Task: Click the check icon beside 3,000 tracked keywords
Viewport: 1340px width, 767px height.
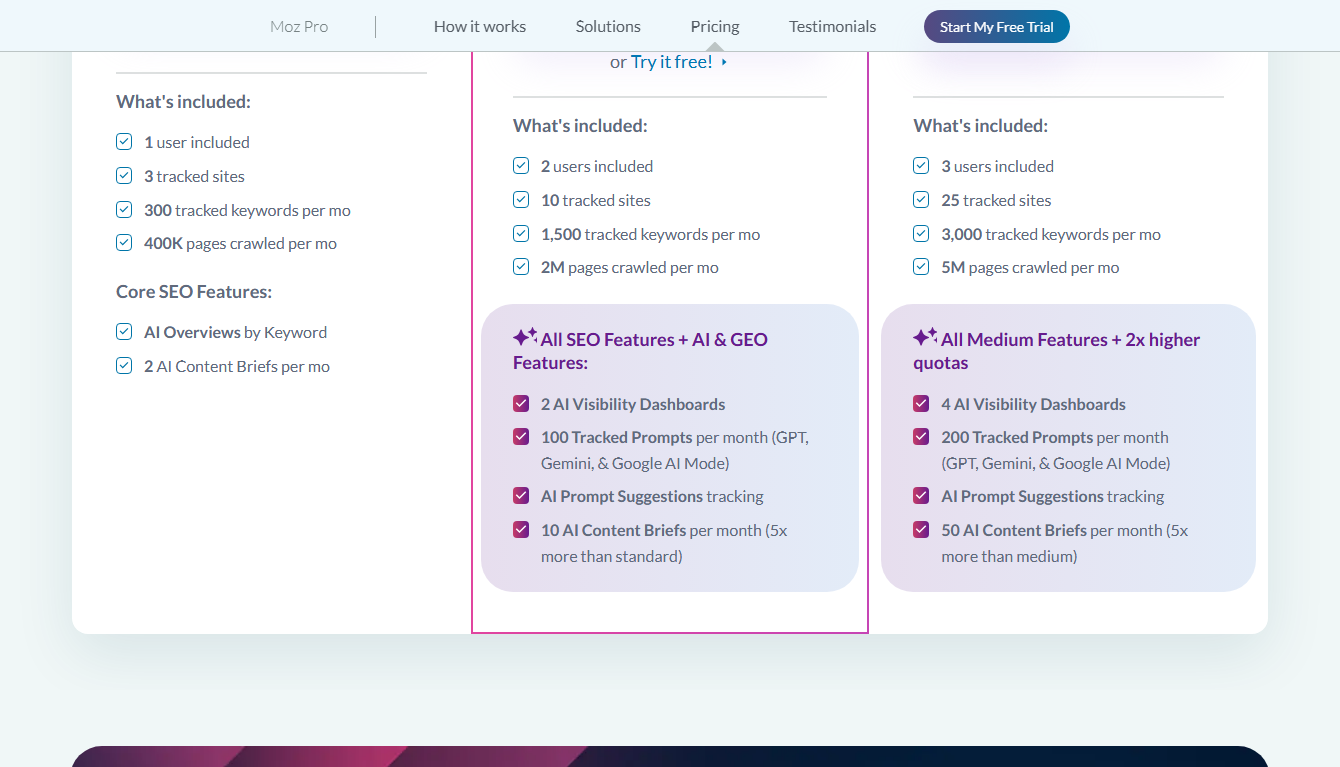Action: point(921,234)
